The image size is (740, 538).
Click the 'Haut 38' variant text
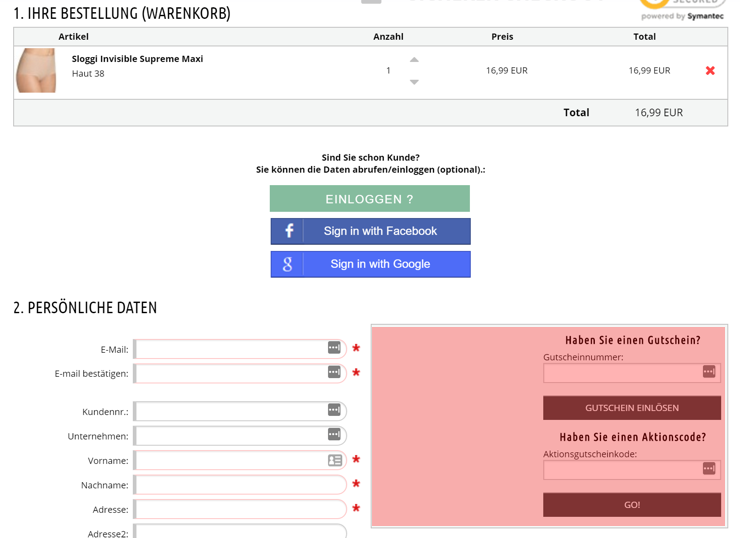click(88, 74)
